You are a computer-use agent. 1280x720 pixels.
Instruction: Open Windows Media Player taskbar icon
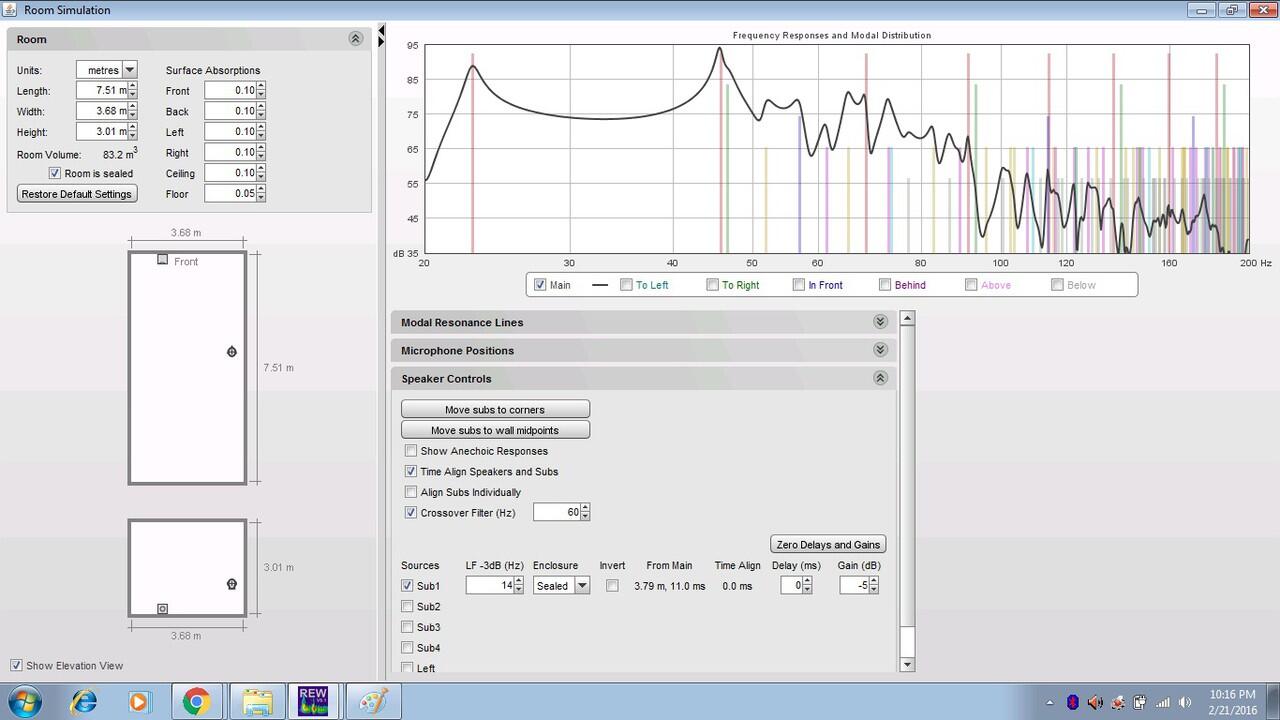(139, 702)
